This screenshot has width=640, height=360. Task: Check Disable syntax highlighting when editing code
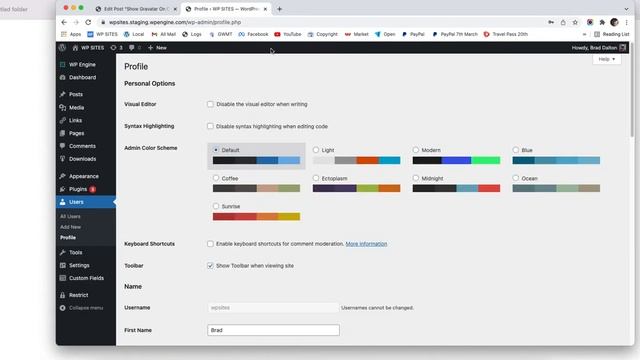(210, 127)
